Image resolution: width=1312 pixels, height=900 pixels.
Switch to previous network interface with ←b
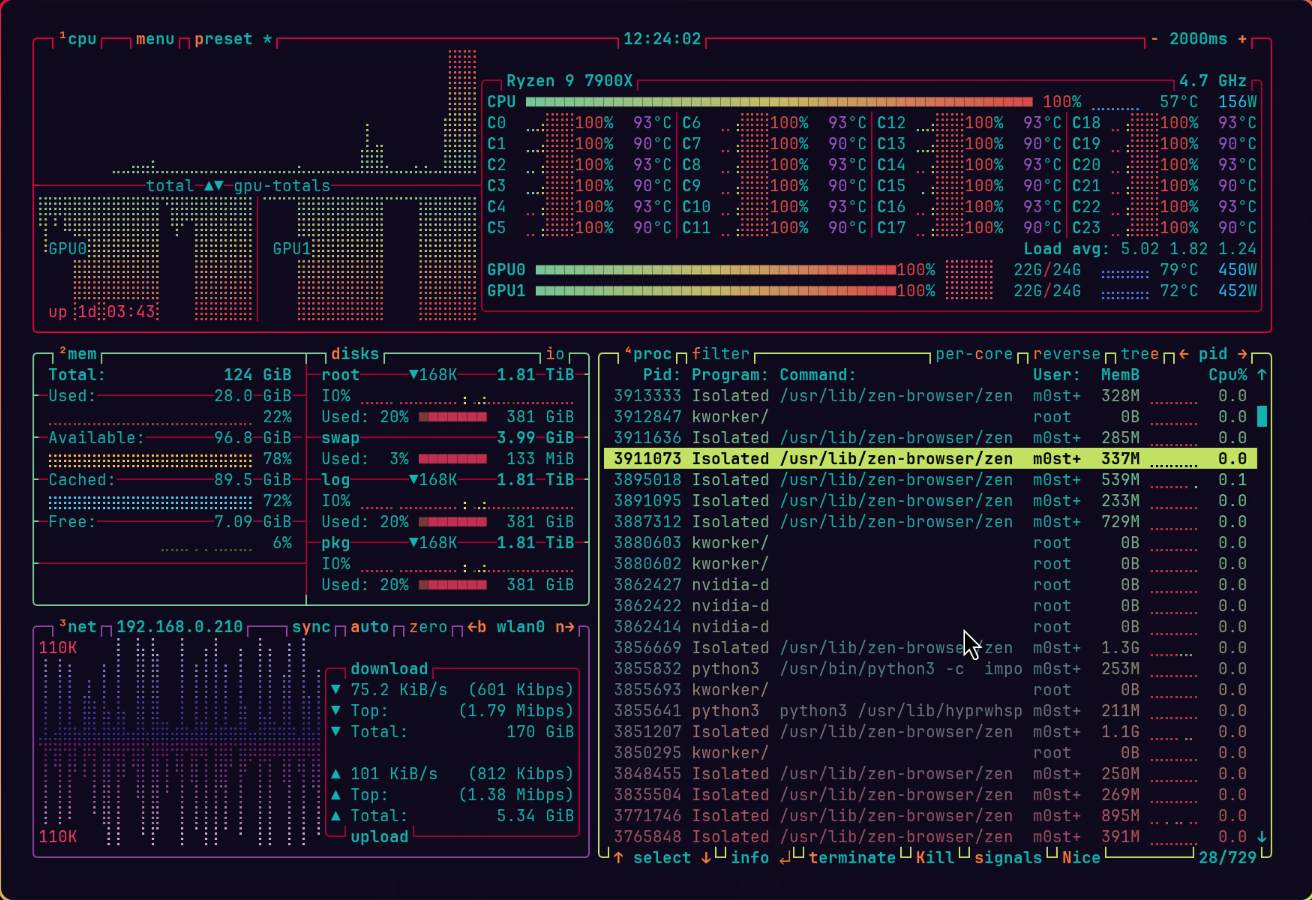pyautogui.click(x=477, y=627)
